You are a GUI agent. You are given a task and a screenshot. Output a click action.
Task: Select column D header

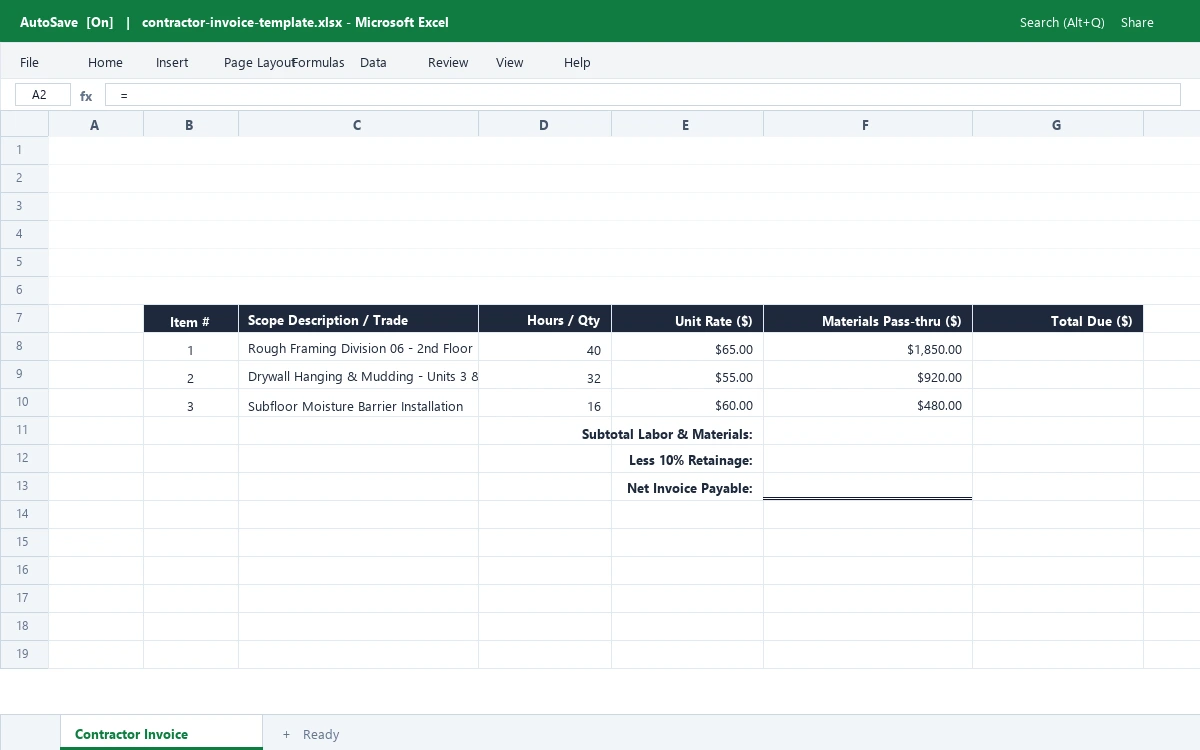pos(544,125)
